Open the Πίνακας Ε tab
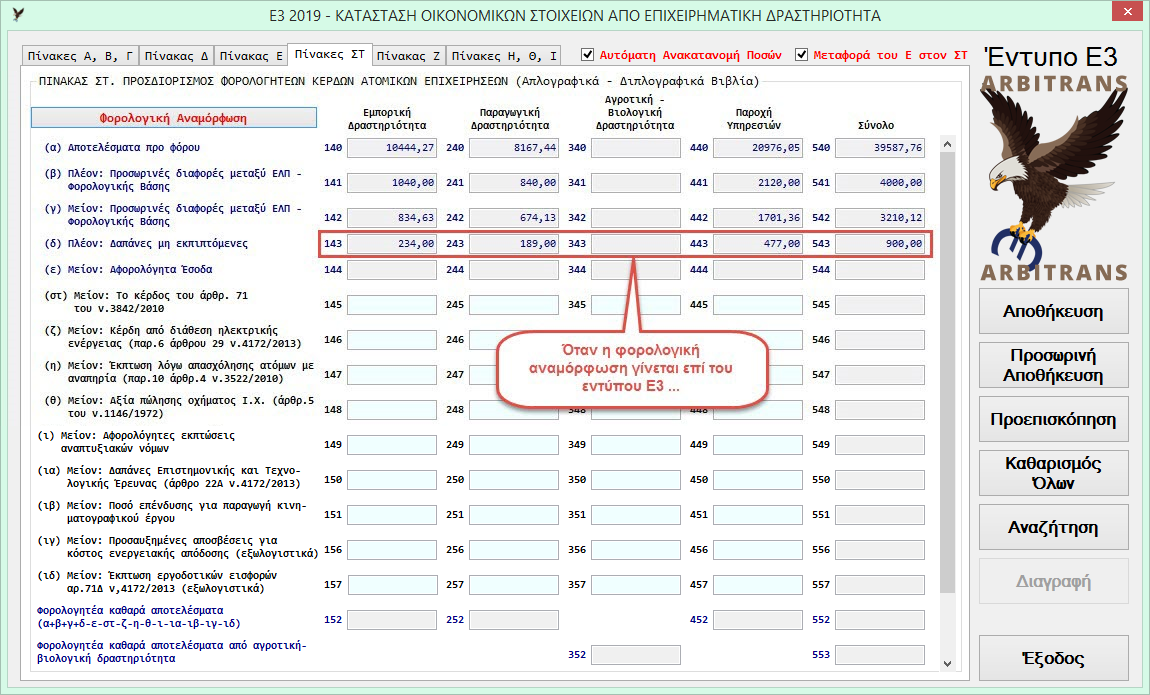Image resolution: width=1150 pixels, height=695 pixels. (x=251, y=56)
